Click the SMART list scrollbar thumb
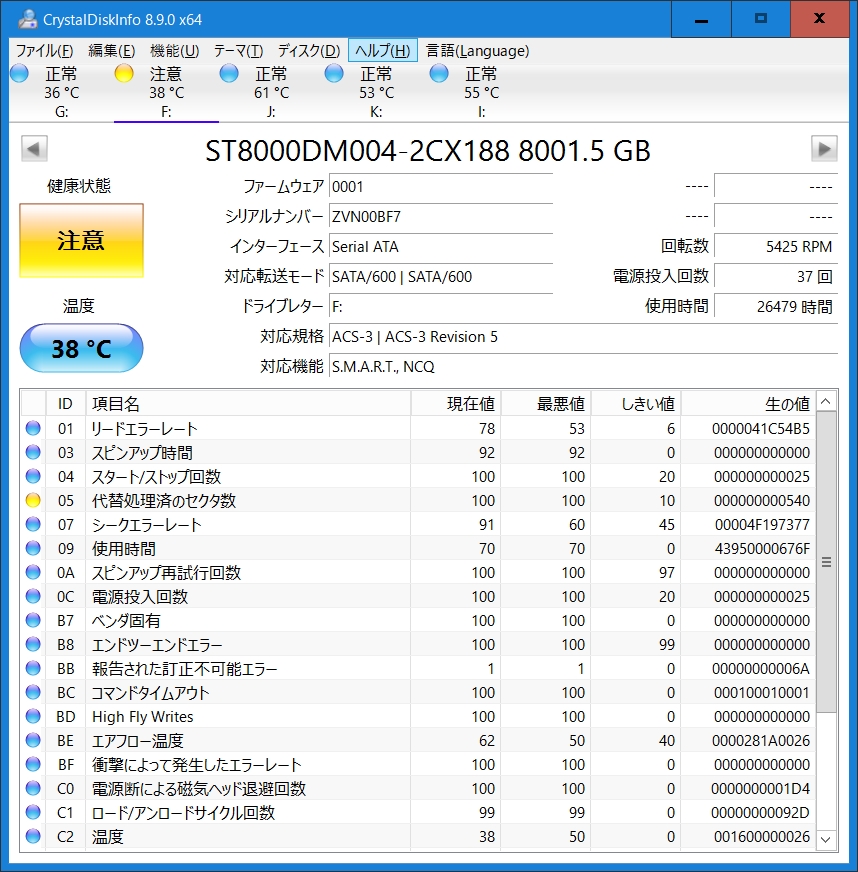The height and width of the screenshot is (872, 858). click(x=826, y=562)
